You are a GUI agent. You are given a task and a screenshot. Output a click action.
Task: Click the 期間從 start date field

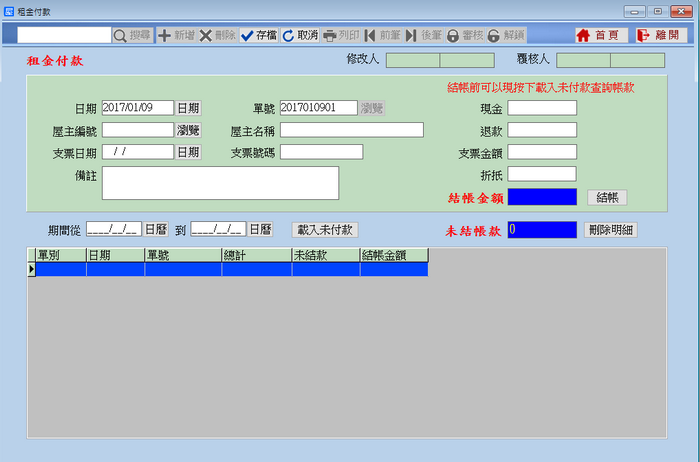(114, 229)
